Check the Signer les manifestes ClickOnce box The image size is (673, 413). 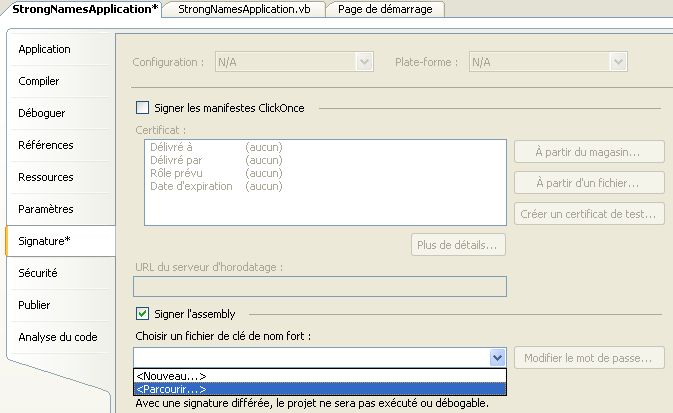(142, 108)
